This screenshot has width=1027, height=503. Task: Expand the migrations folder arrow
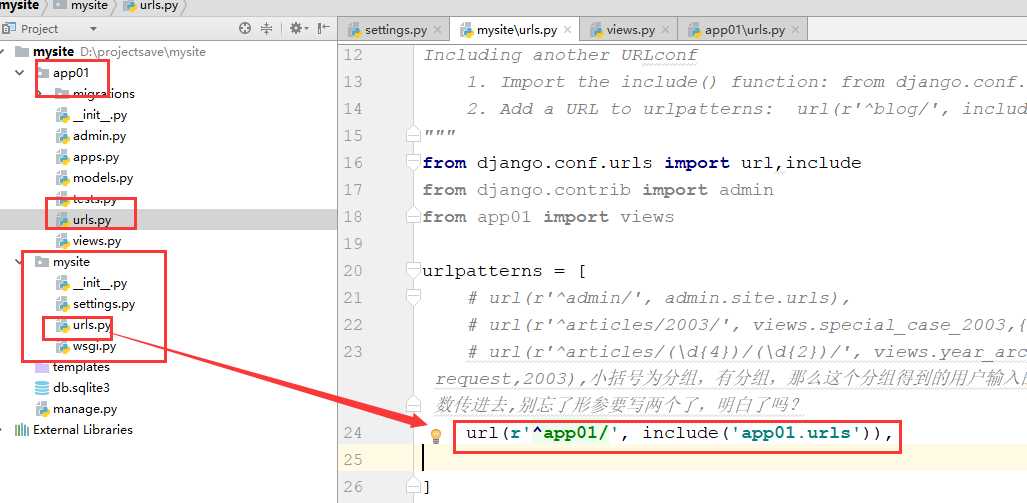click(40, 94)
